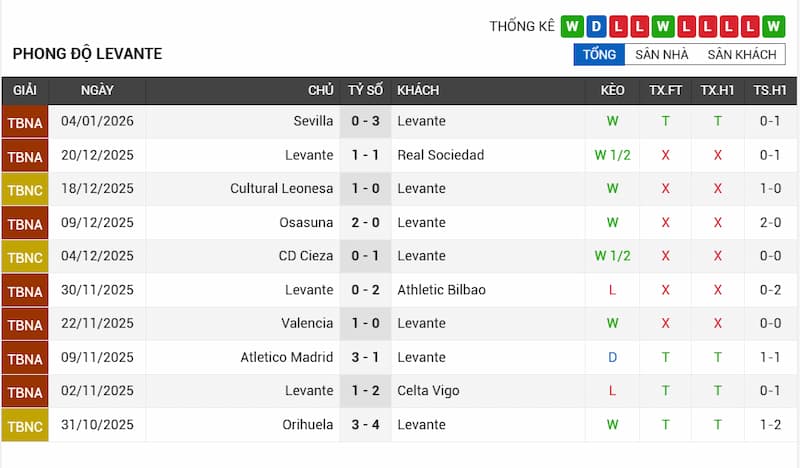Click TBNC badge on CD Cieza row
Viewport: 800px width, 468px height.
click(x=25, y=257)
